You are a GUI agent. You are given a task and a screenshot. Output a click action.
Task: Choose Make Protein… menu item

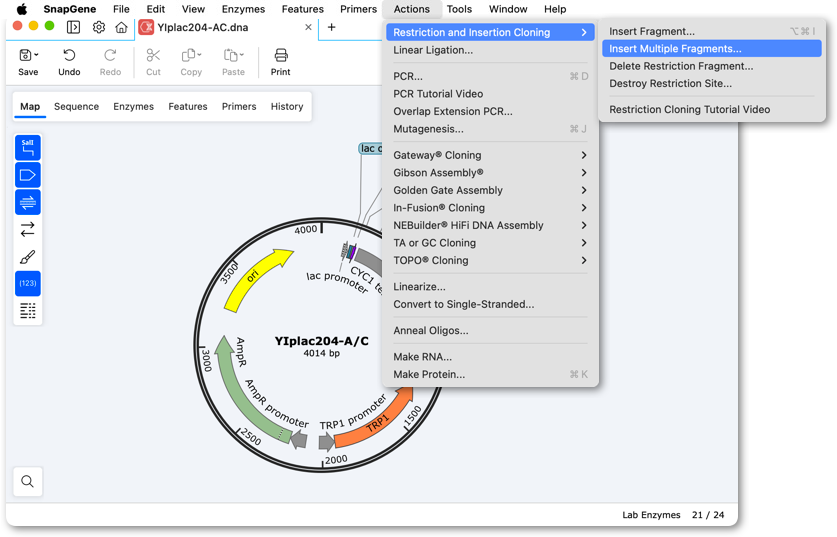point(490,374)
